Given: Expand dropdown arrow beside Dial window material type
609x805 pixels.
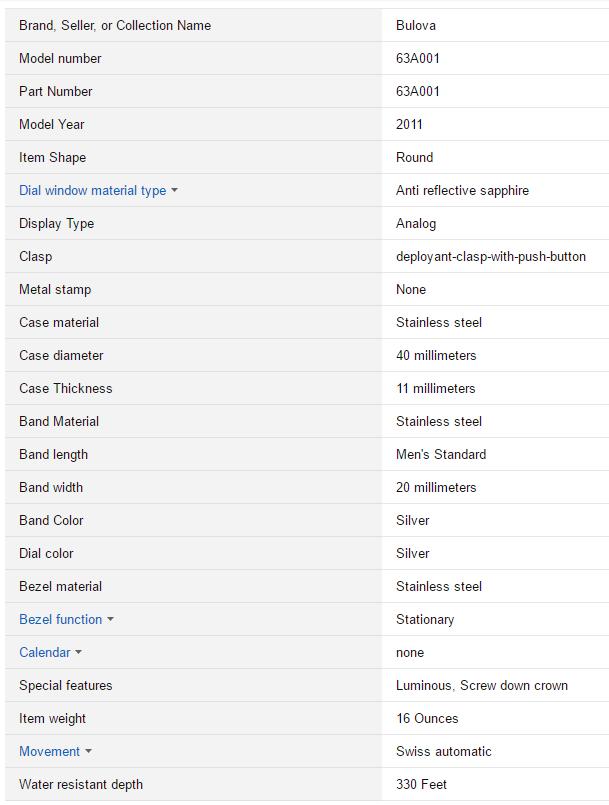Looking at the screenshot, I should 174,191.
